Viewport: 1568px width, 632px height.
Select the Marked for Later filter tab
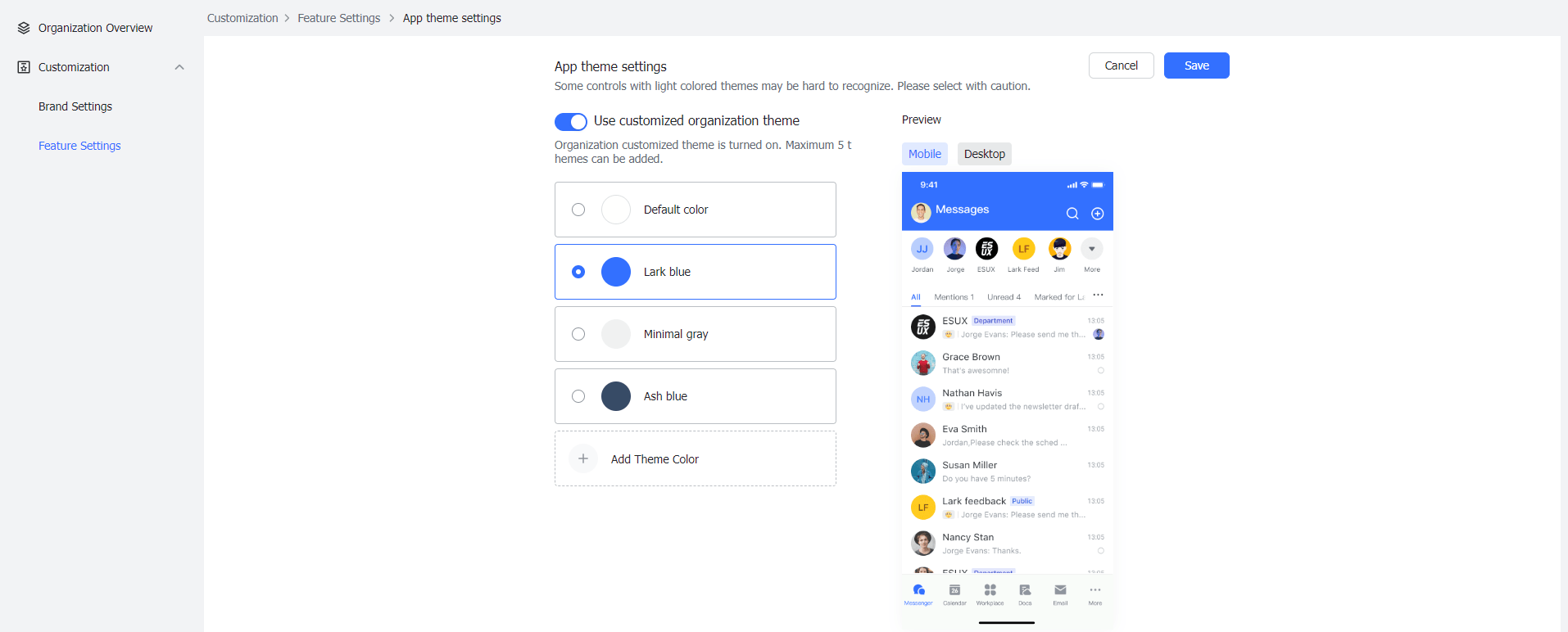(1059, 297)
